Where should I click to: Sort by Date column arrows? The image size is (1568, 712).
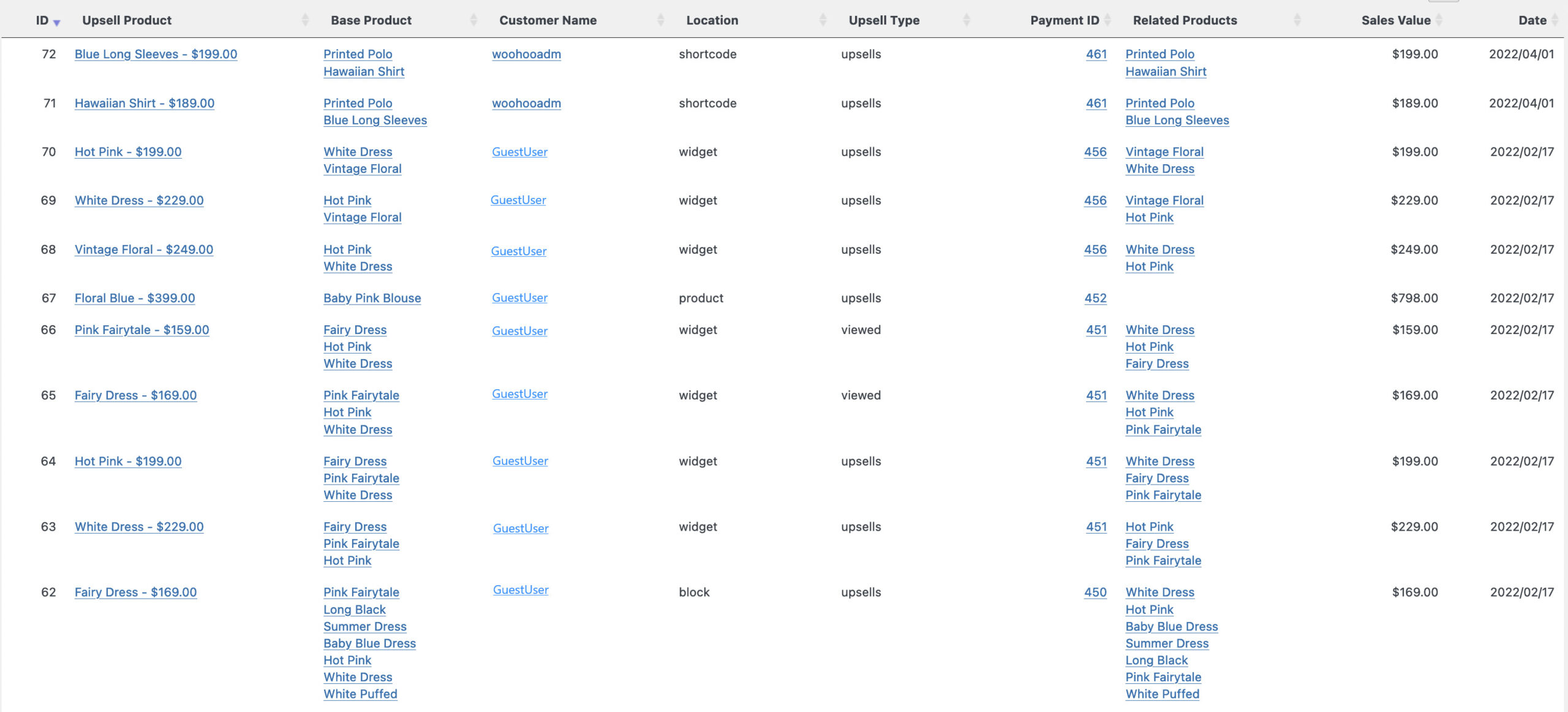[1555, 20]
